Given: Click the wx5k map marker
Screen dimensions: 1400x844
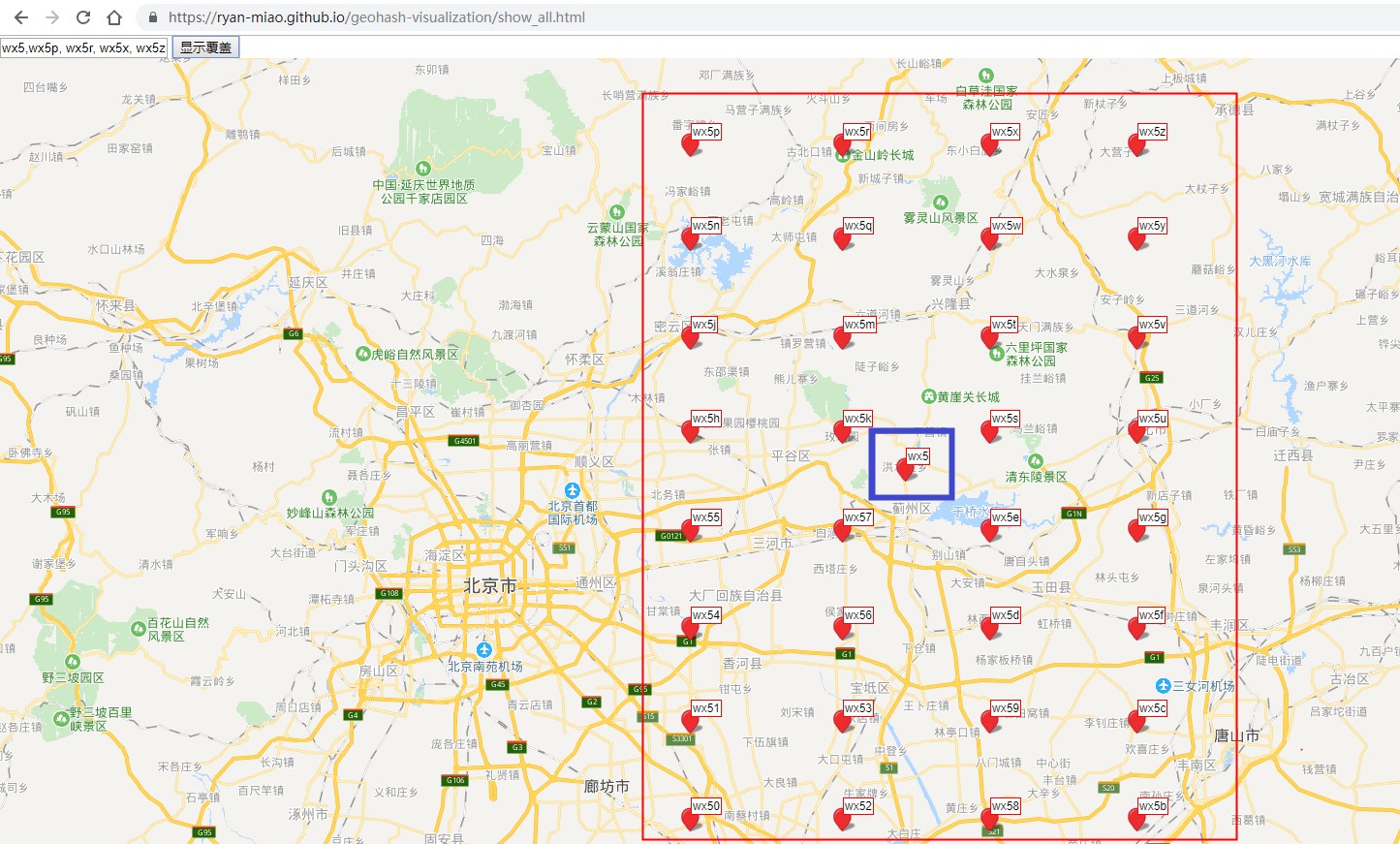Looking at the screenshot, I should pos(843,432).
